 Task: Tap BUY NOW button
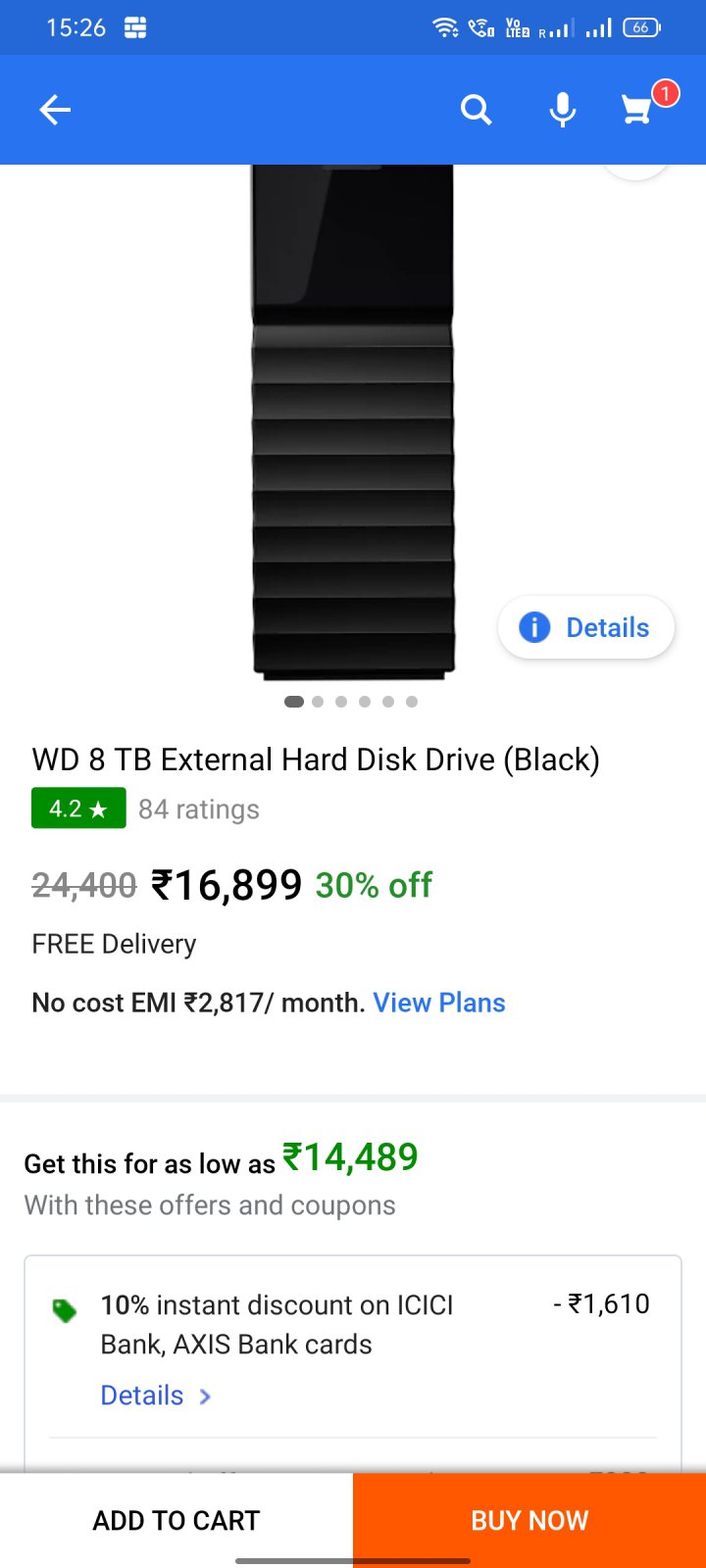(529, 1520)
